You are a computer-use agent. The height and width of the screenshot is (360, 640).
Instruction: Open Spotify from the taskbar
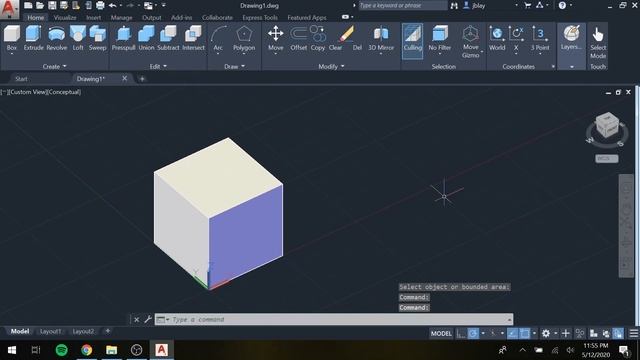pos(62,350)
